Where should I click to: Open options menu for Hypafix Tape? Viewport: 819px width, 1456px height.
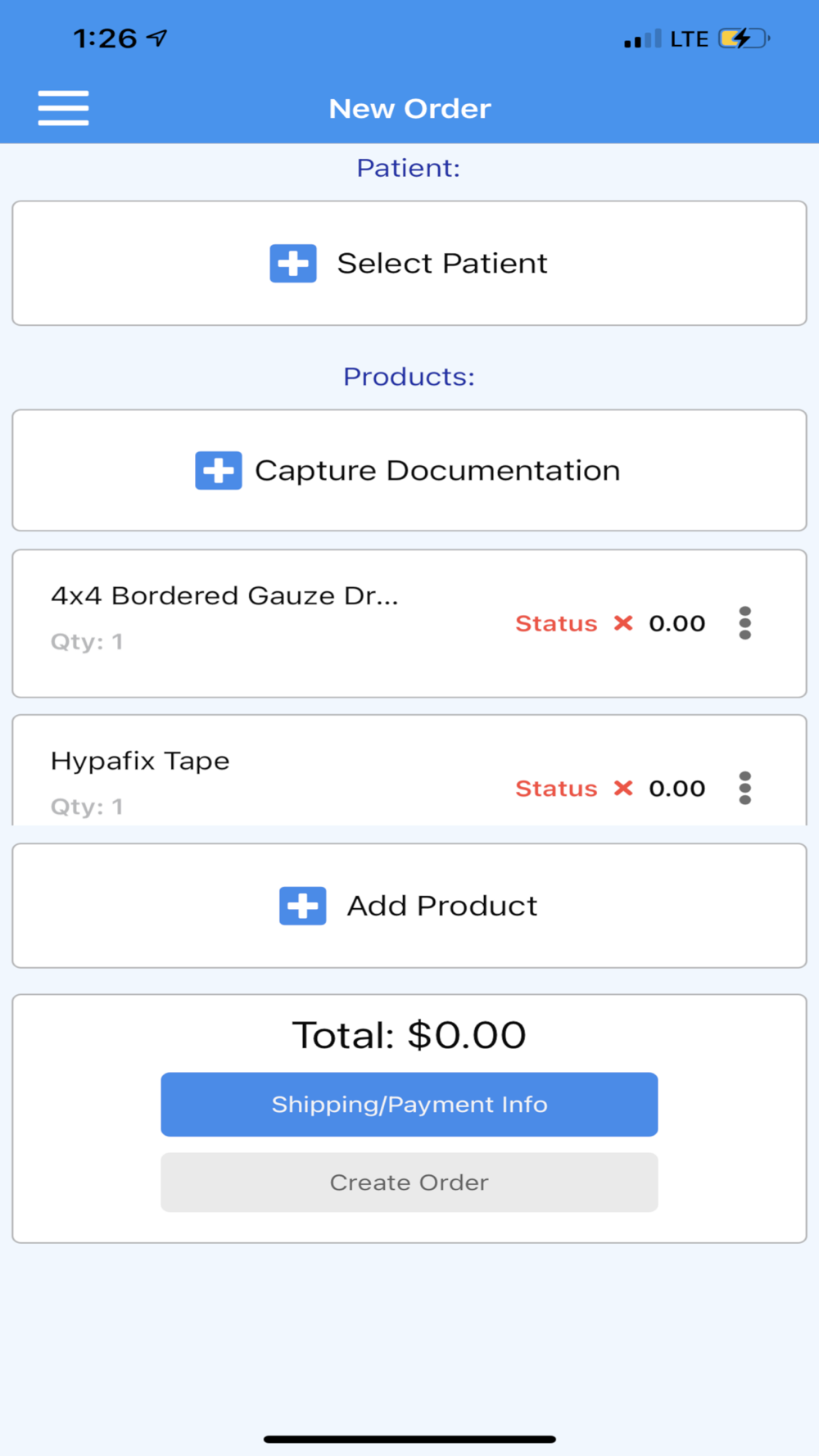[x=744, y=789]
